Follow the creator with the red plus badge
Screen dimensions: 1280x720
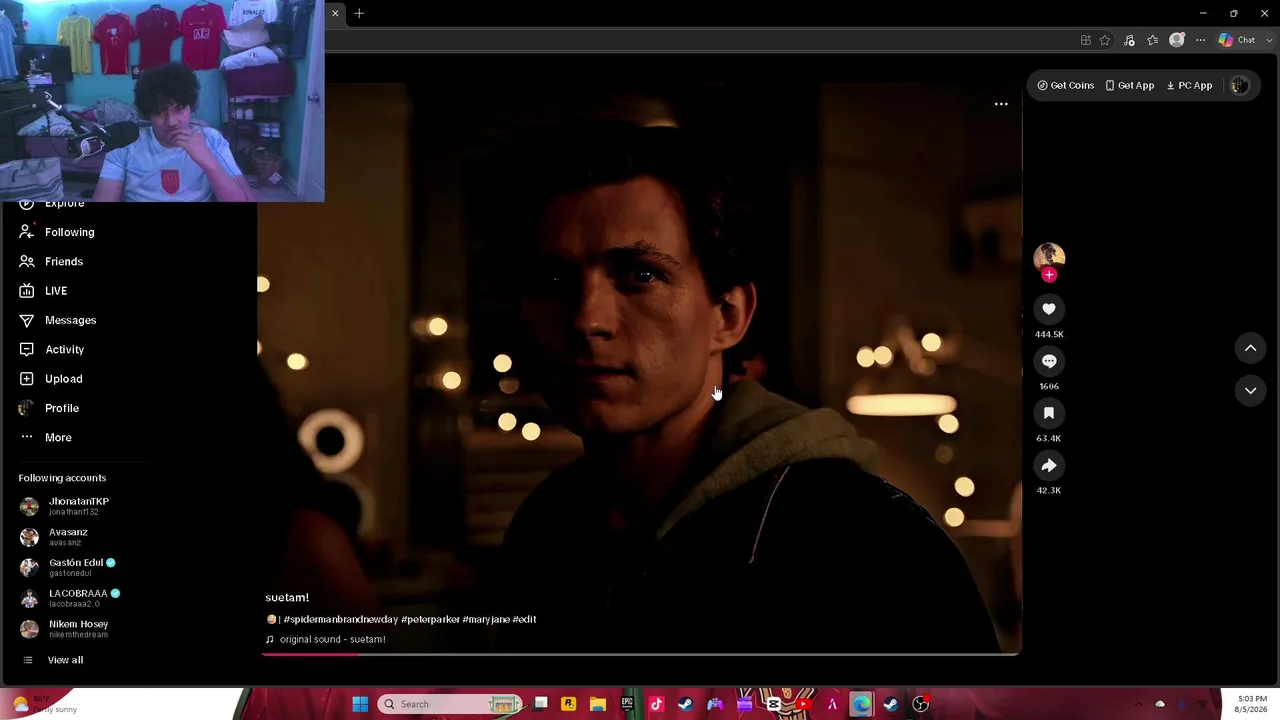[1049, 275]
